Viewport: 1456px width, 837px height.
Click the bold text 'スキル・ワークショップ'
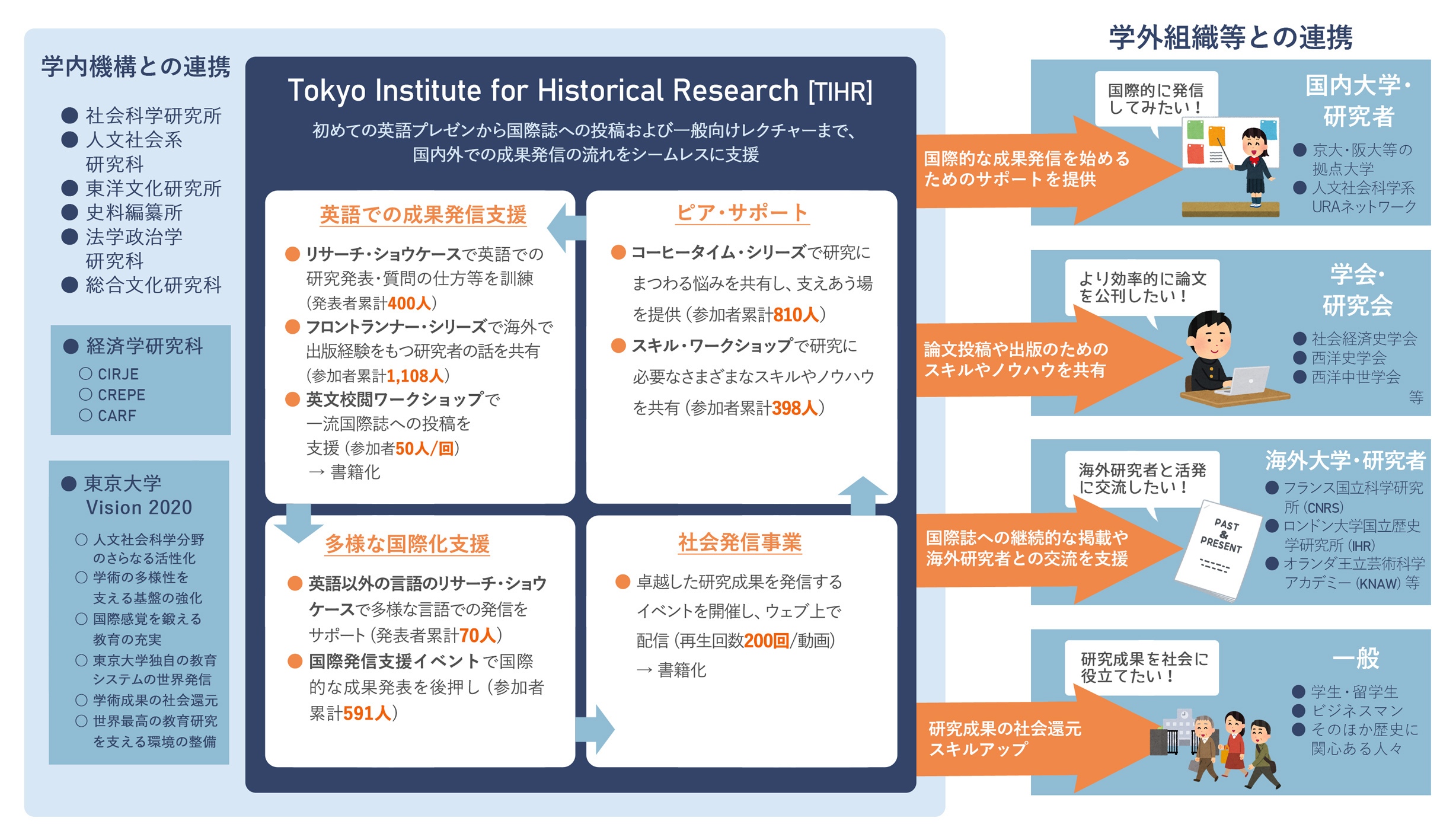[x=712, y=346]
